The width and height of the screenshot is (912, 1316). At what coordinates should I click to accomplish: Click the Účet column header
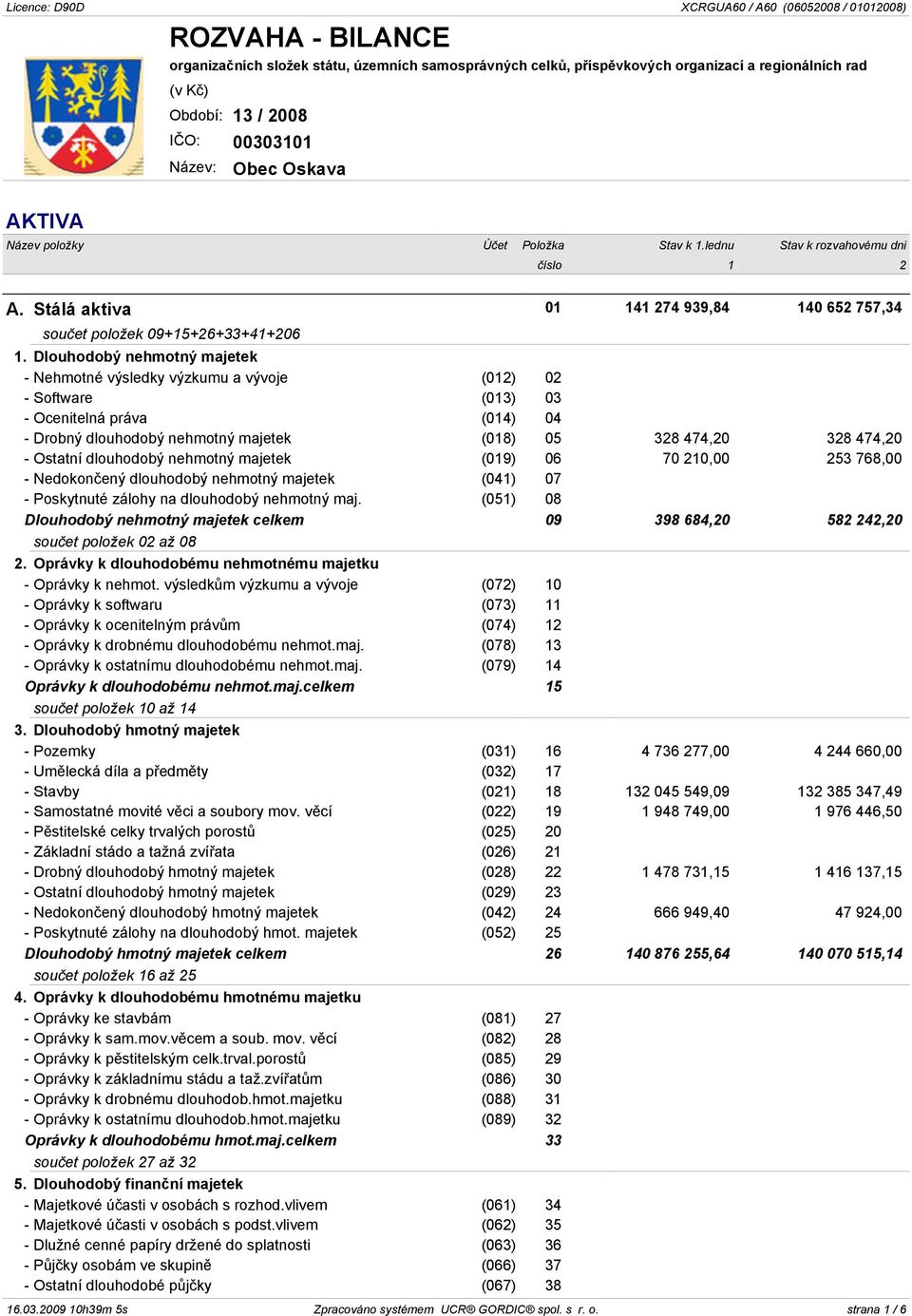point(495,245)
